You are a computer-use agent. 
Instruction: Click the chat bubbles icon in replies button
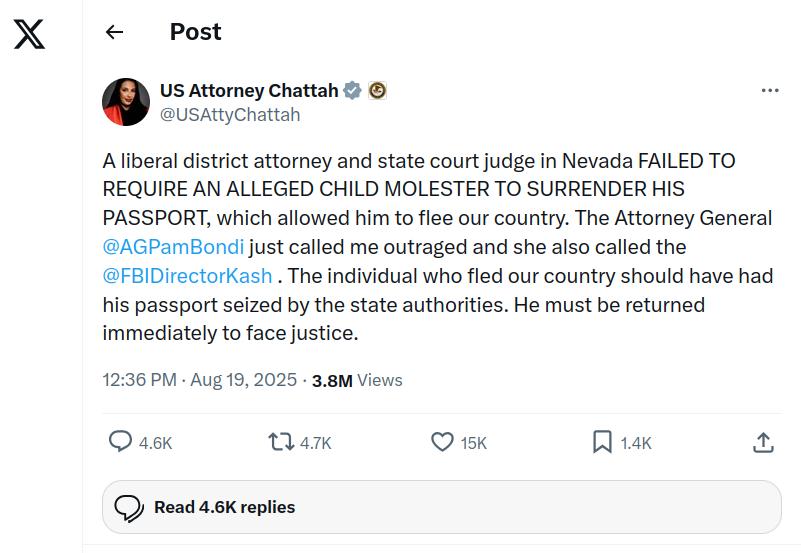pyautogui.click(x=129, y=507)
